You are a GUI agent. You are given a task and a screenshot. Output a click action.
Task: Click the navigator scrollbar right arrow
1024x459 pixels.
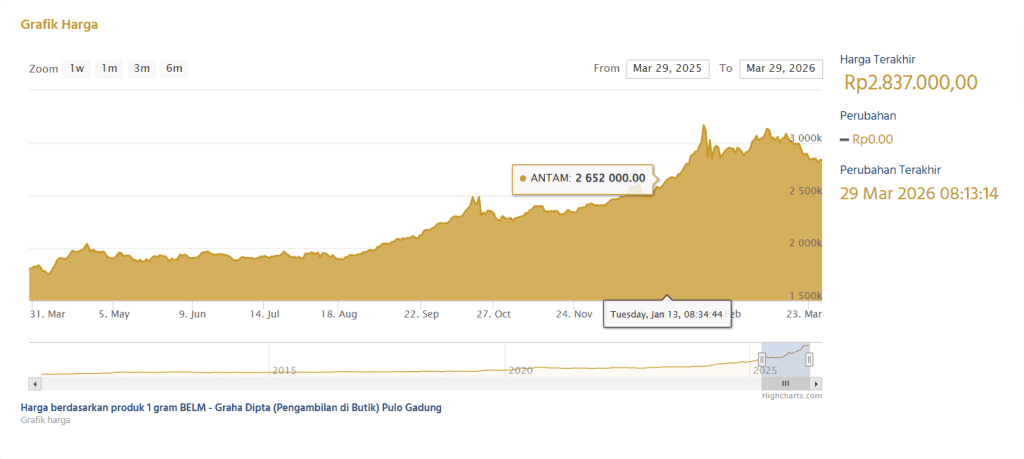(x=817, y=383)
